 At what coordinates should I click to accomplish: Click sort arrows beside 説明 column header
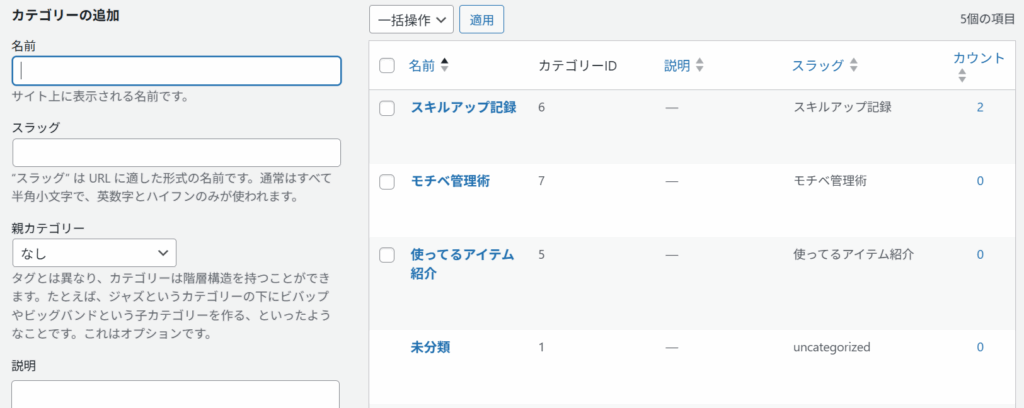pyautogui.click(x=700, y=65)
